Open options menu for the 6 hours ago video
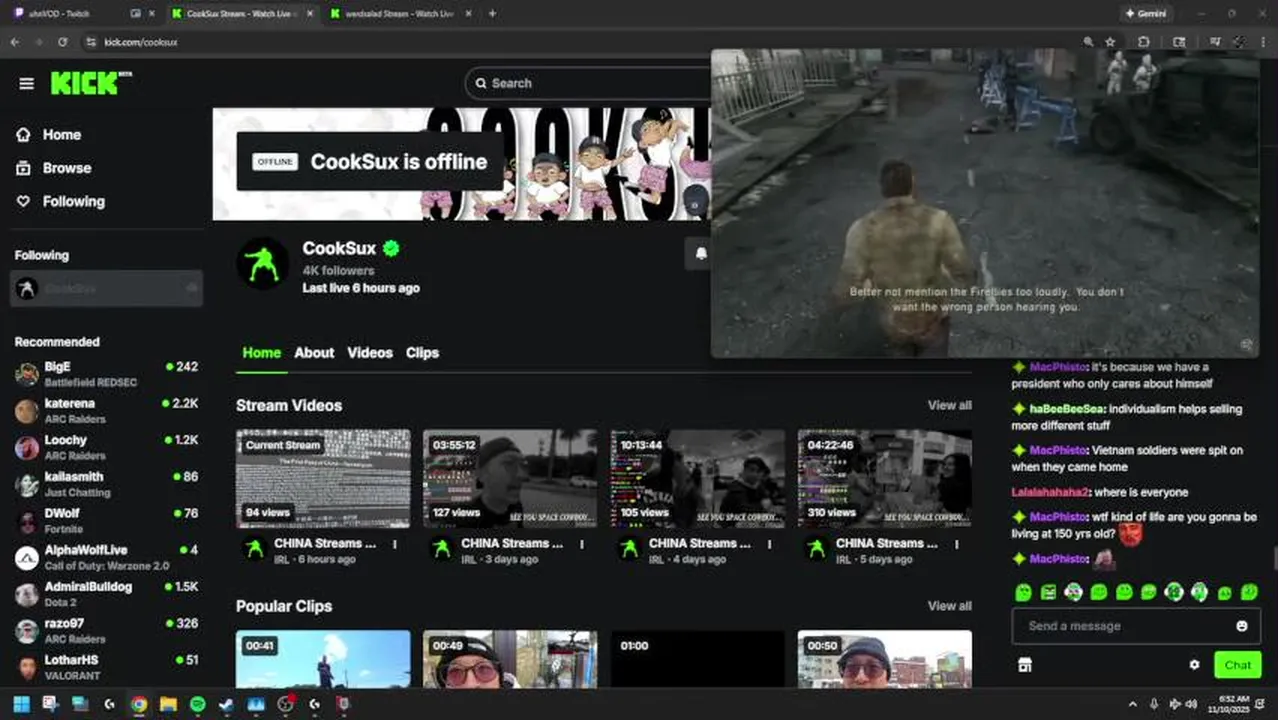Viewport: 1278px width, 720px height. [395, 545]
